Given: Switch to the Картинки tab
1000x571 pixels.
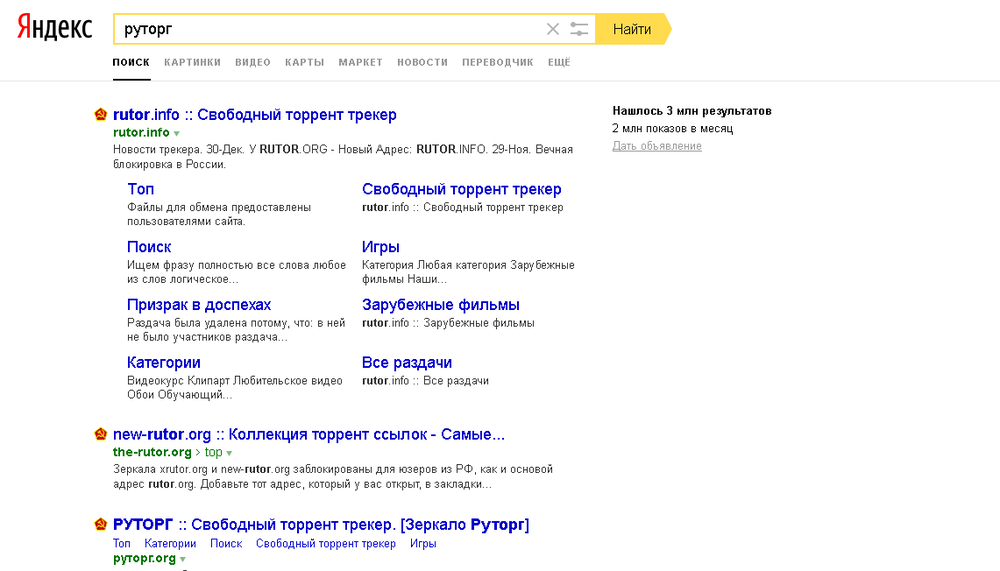Looking at the screenshot, I should (x=192, y=62).
